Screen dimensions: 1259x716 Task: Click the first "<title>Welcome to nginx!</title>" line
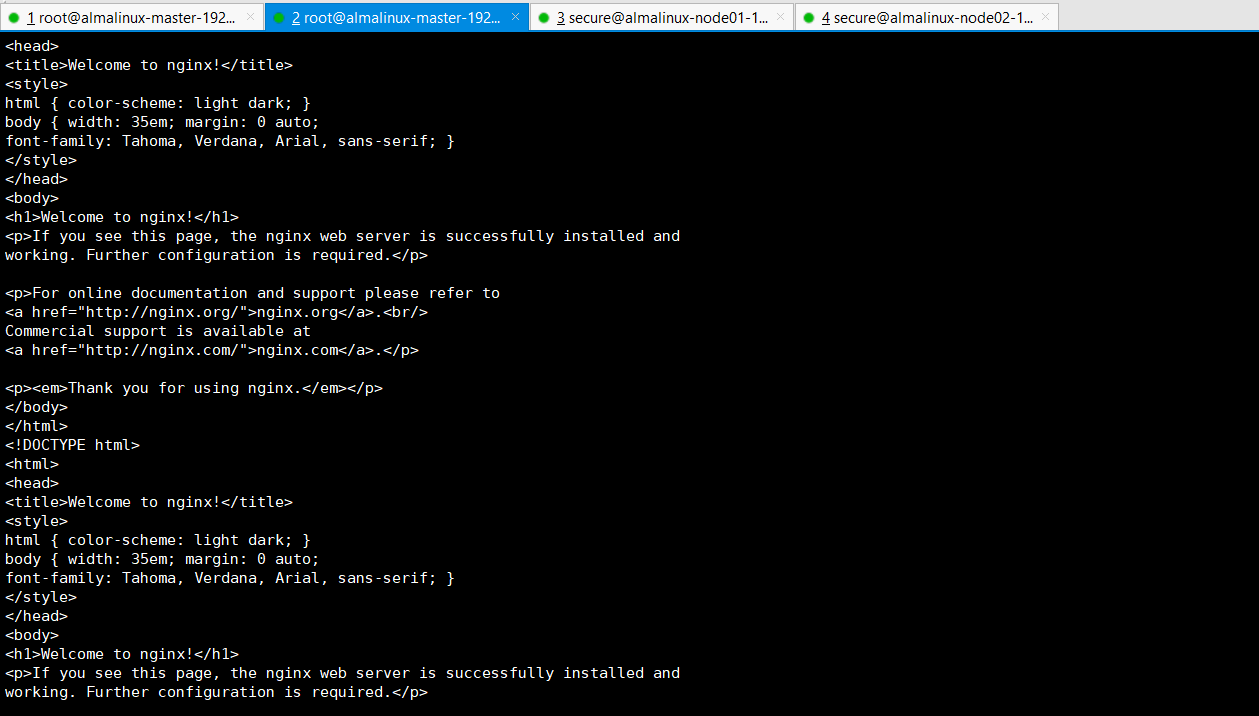point(149,65)
